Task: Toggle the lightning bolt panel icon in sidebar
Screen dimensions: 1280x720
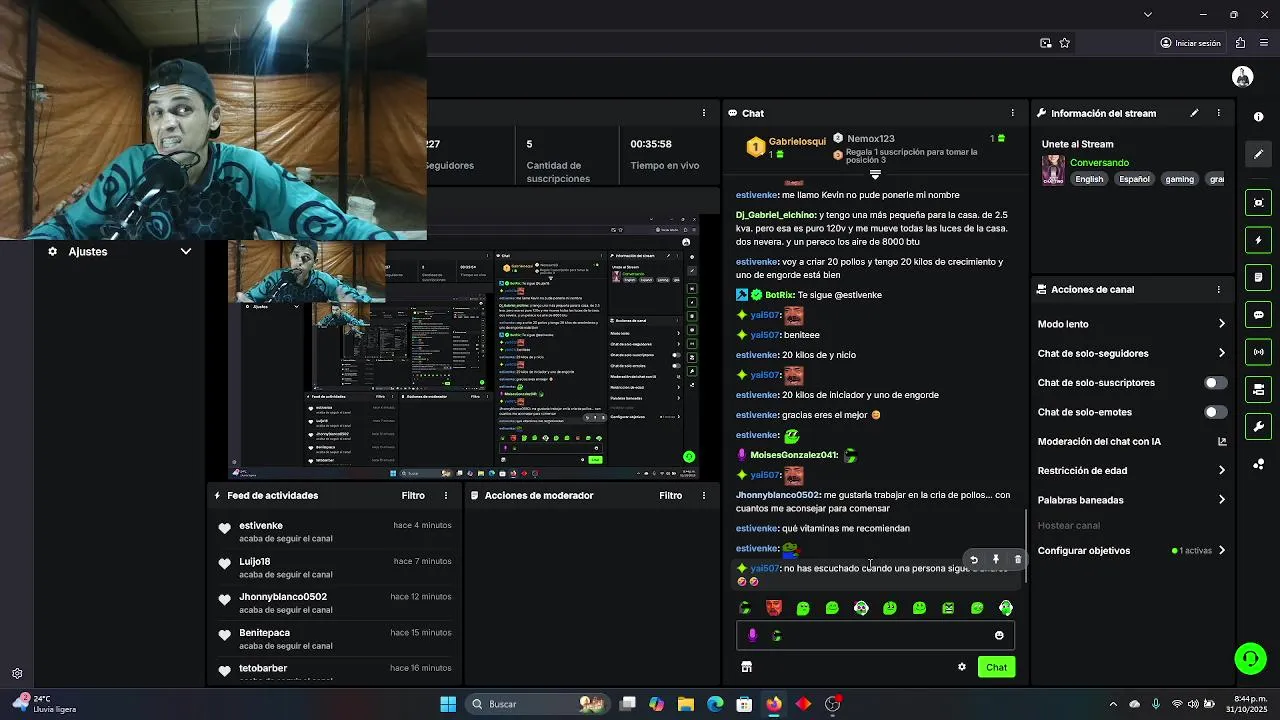Action: [1258, 240]
